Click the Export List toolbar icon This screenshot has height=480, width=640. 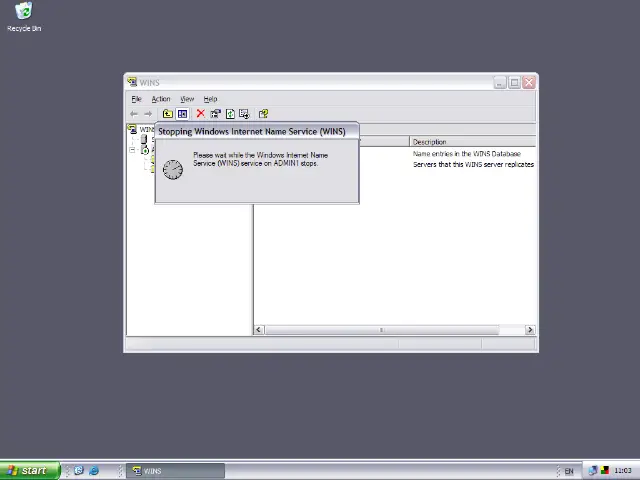(x=243, y=114)
